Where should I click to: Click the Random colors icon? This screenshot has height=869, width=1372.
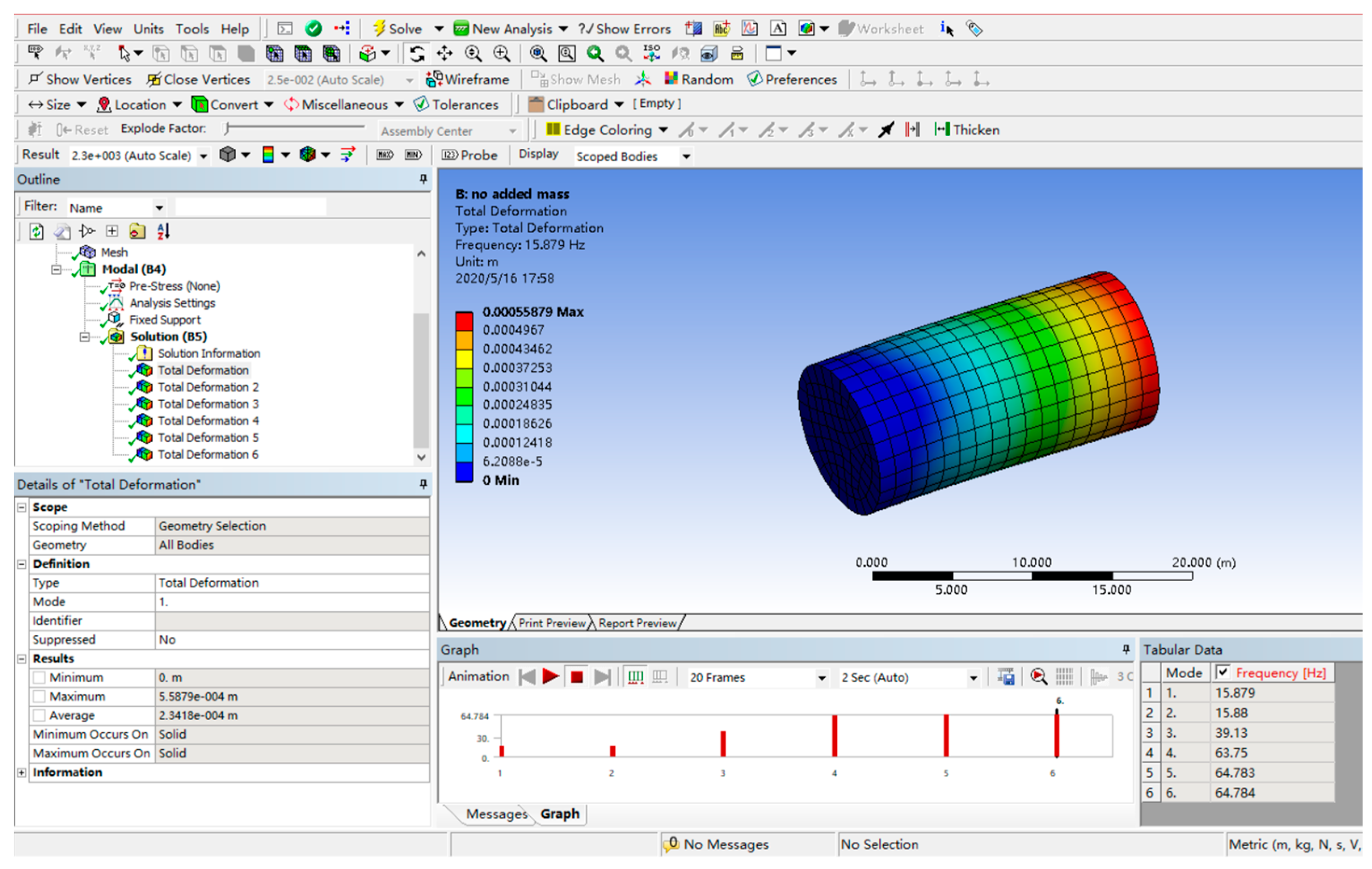[671, 79]
